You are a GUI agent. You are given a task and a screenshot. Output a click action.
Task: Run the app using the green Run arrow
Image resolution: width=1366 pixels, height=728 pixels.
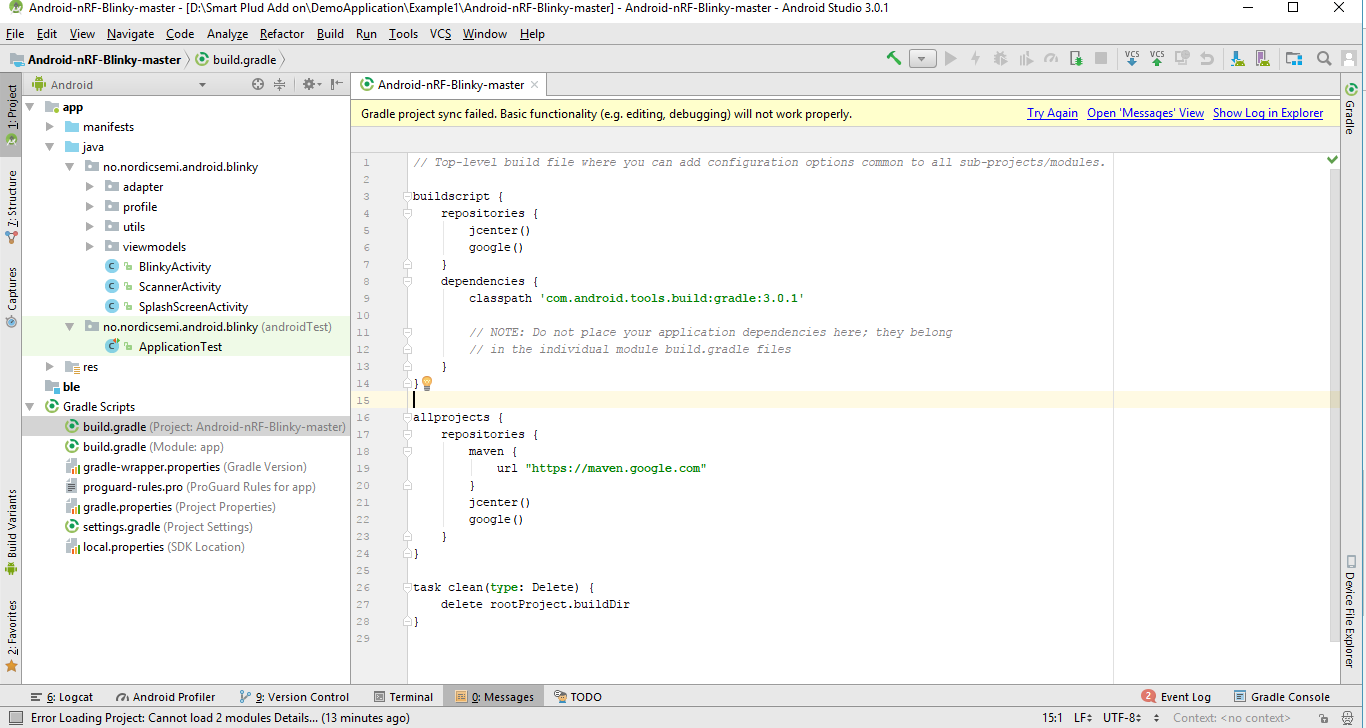951,58
